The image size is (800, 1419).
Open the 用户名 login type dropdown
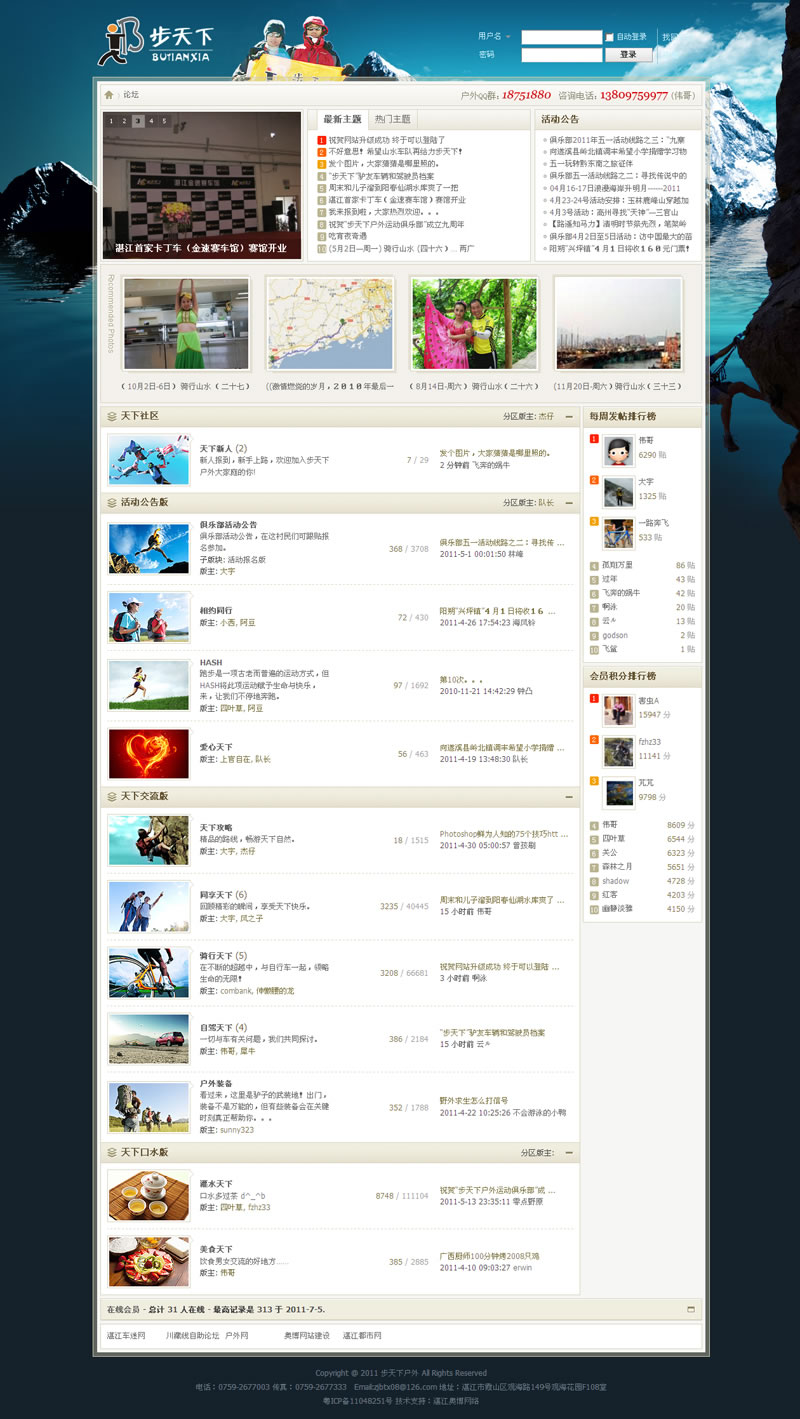pyautogui.click(x=508, y=37)
